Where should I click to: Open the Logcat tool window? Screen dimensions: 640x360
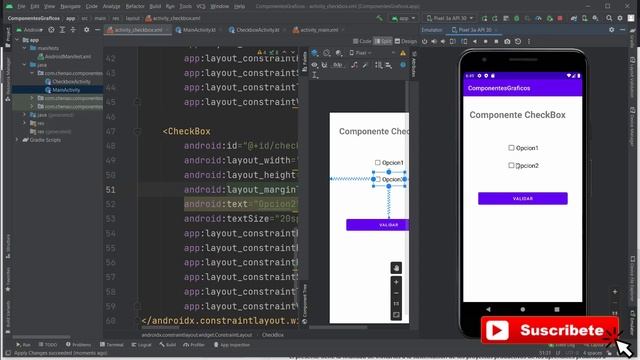tap(141, 345)
